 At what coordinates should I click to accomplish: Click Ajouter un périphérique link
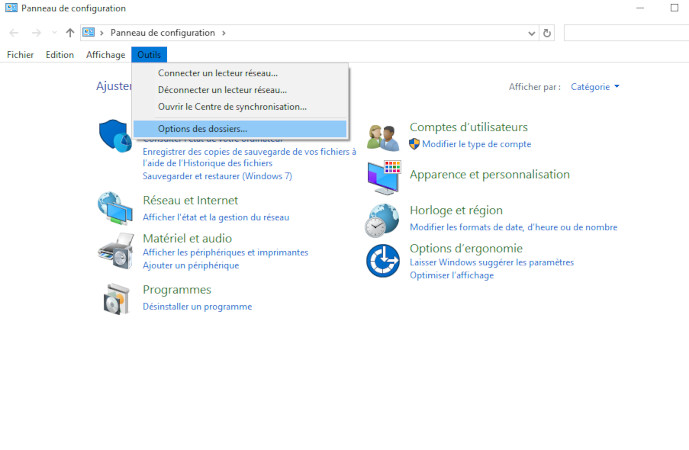[191, 265]
